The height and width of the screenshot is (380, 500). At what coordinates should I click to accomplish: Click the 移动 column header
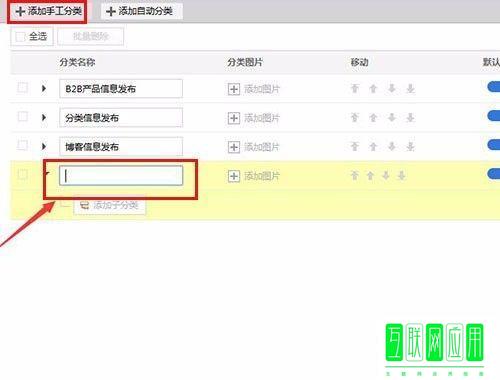tap(359, 62)
